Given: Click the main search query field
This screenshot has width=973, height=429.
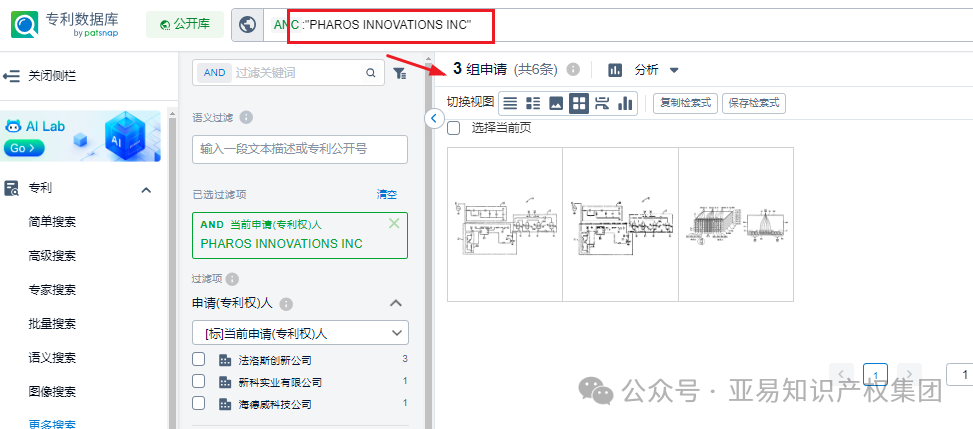Looking at the screenshot, I should 619,25.
